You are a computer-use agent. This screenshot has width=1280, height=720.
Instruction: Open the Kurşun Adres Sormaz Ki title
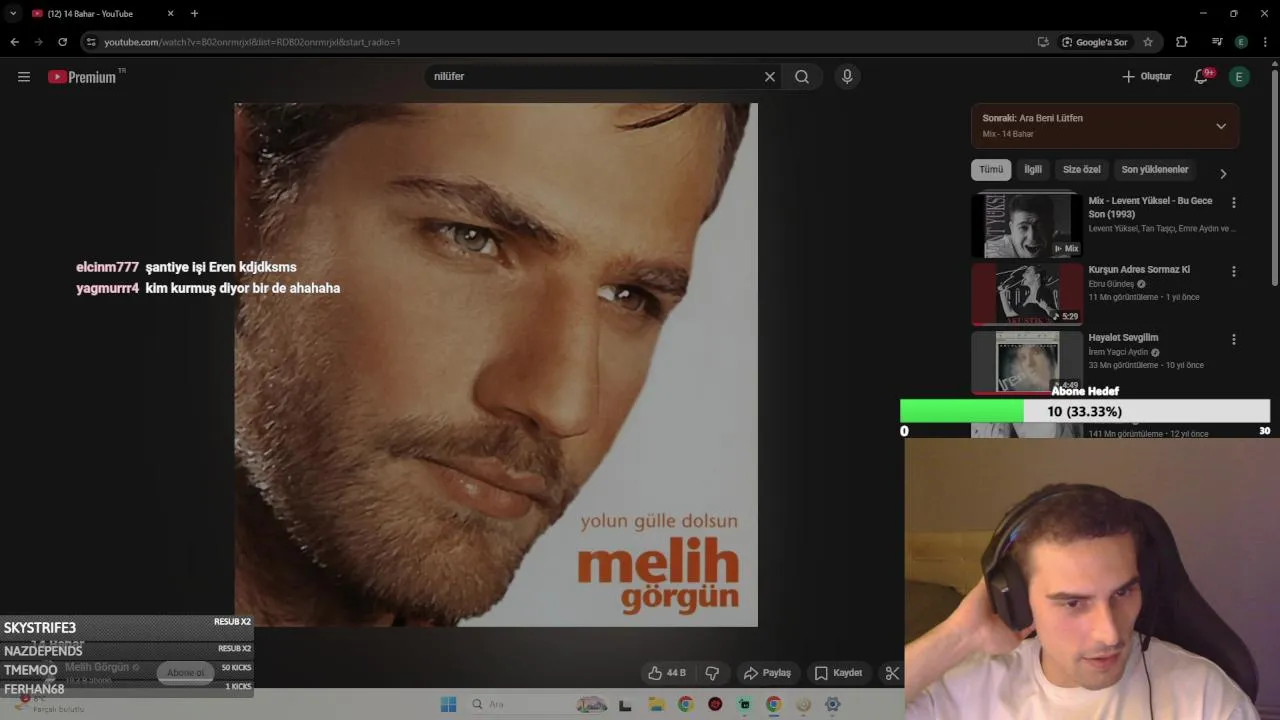click(x=1139, y=270)
